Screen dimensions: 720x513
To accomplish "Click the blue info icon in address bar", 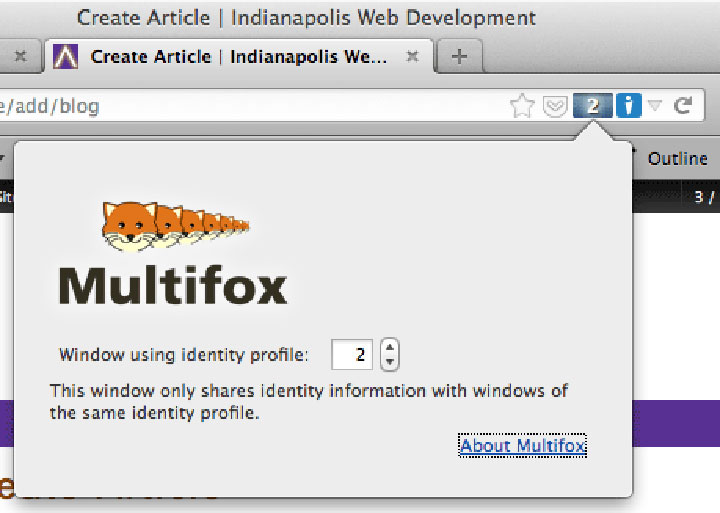I will point(628,106).
